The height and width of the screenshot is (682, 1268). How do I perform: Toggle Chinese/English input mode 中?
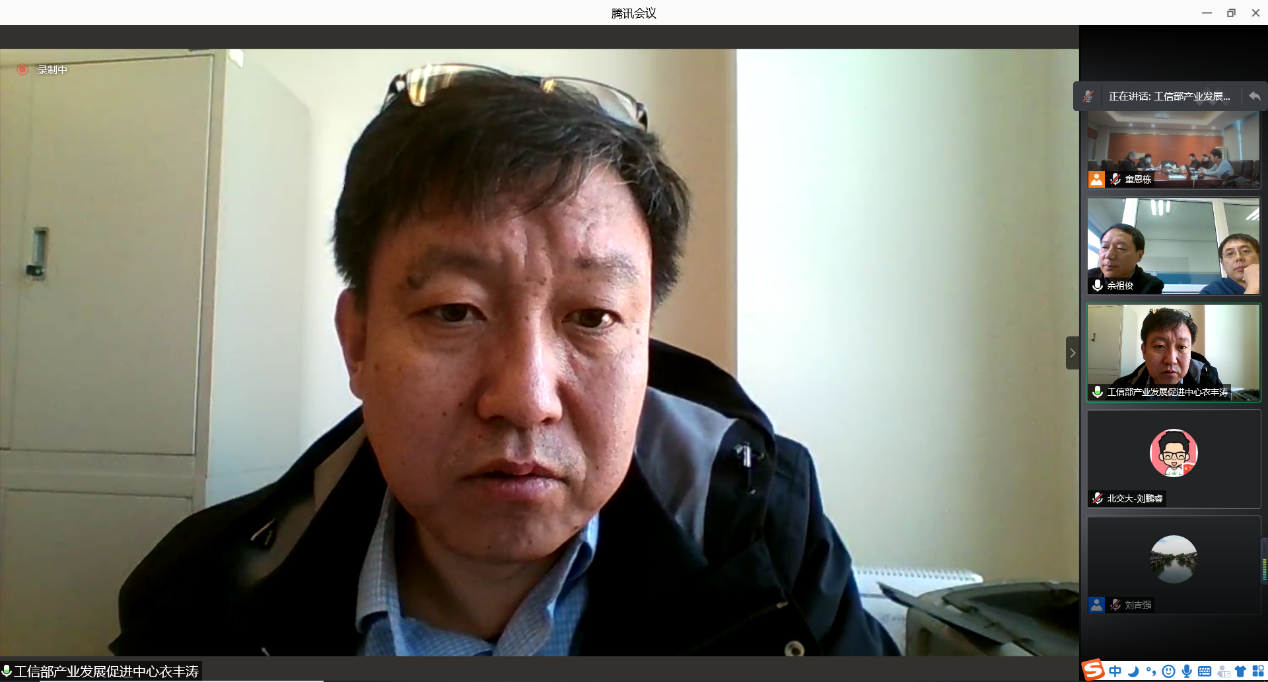(1115, 671)
